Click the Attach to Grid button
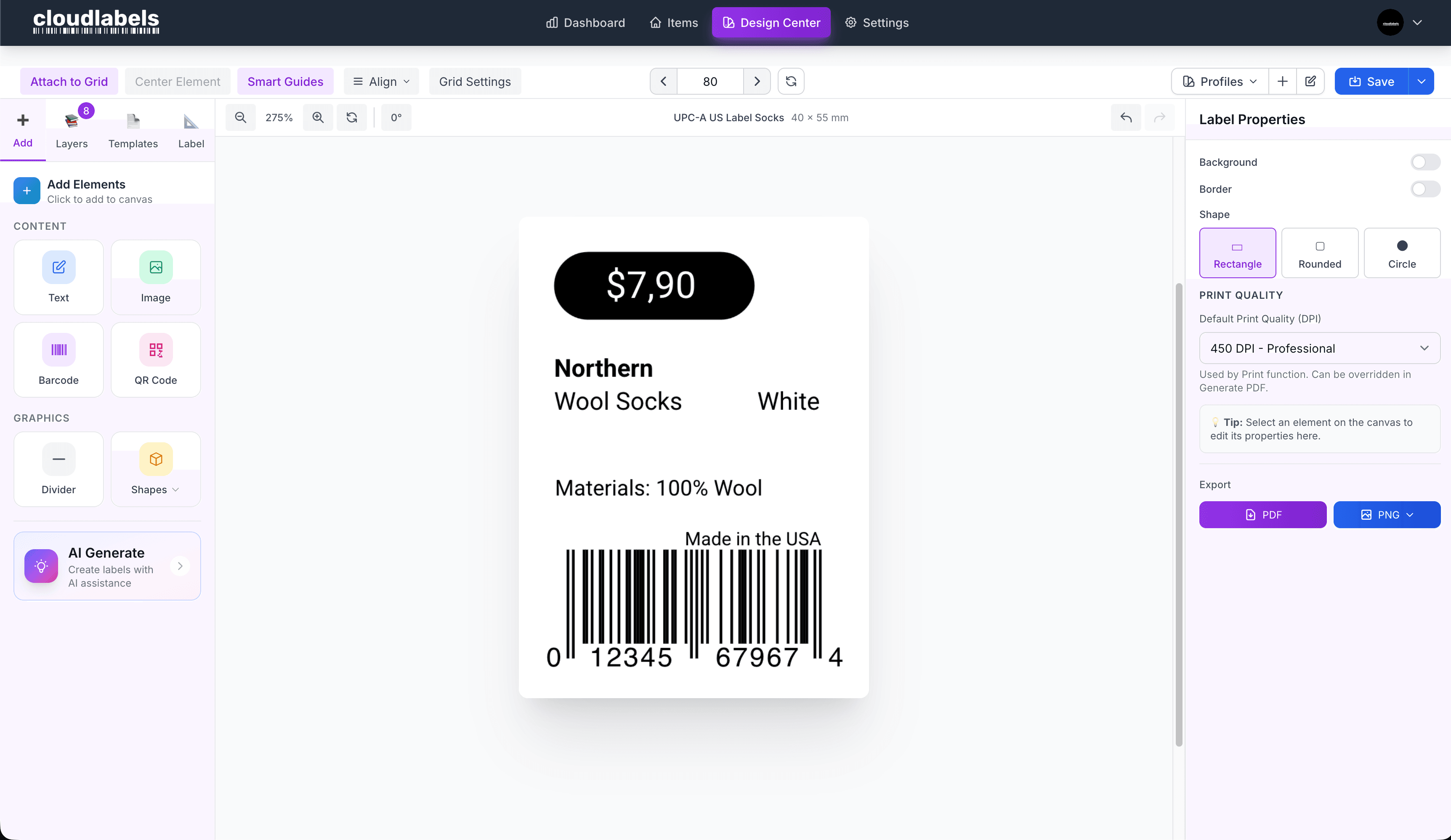1451x840 pixels. [x=69, y=81]
